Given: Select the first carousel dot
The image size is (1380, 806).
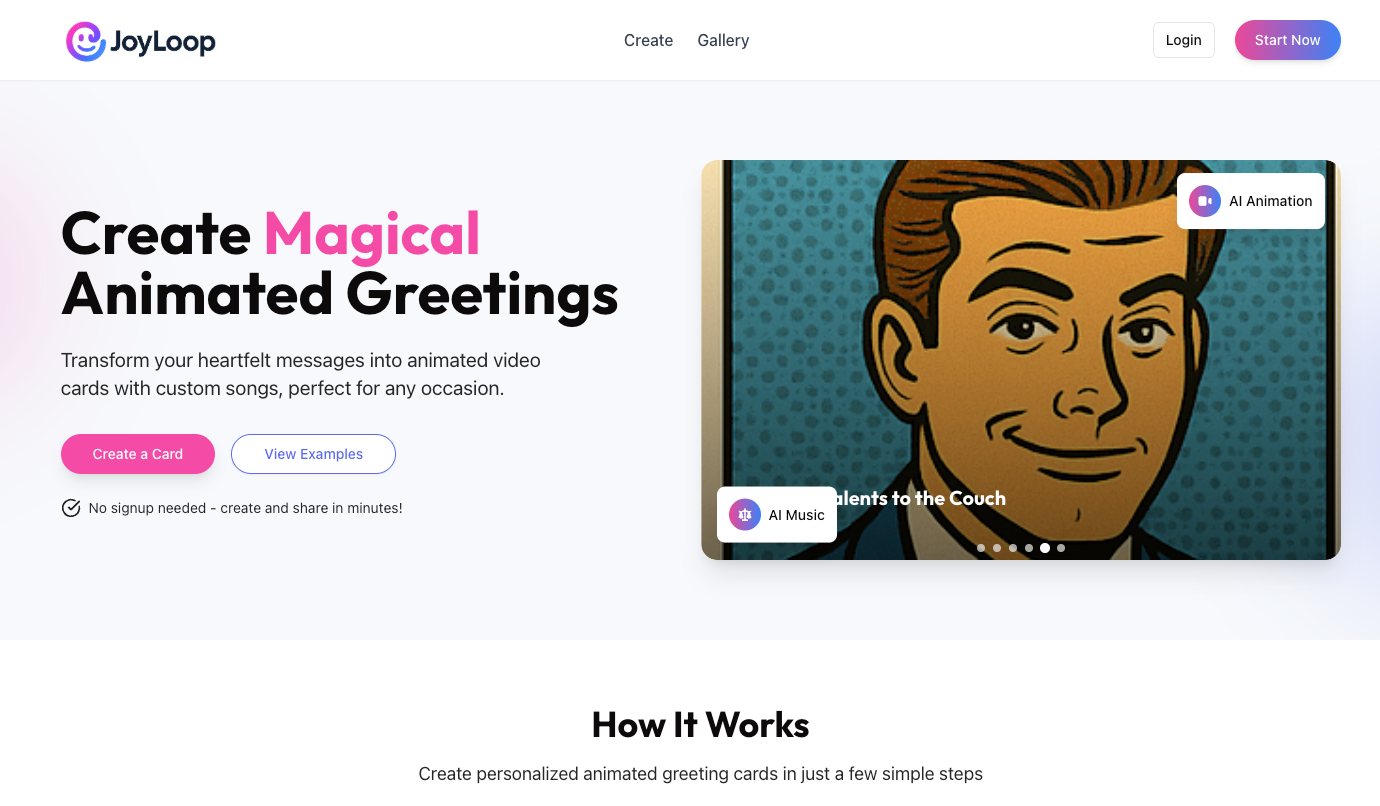Looking at the screenshot, I should pos(981,548).
